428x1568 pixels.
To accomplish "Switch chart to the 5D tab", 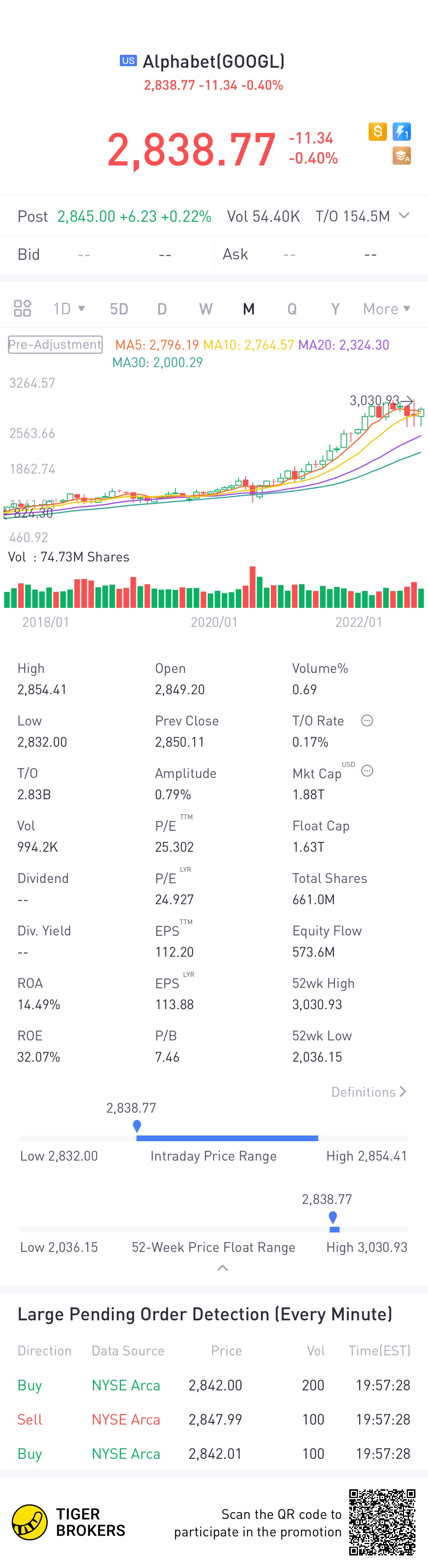I will point(119,309).
